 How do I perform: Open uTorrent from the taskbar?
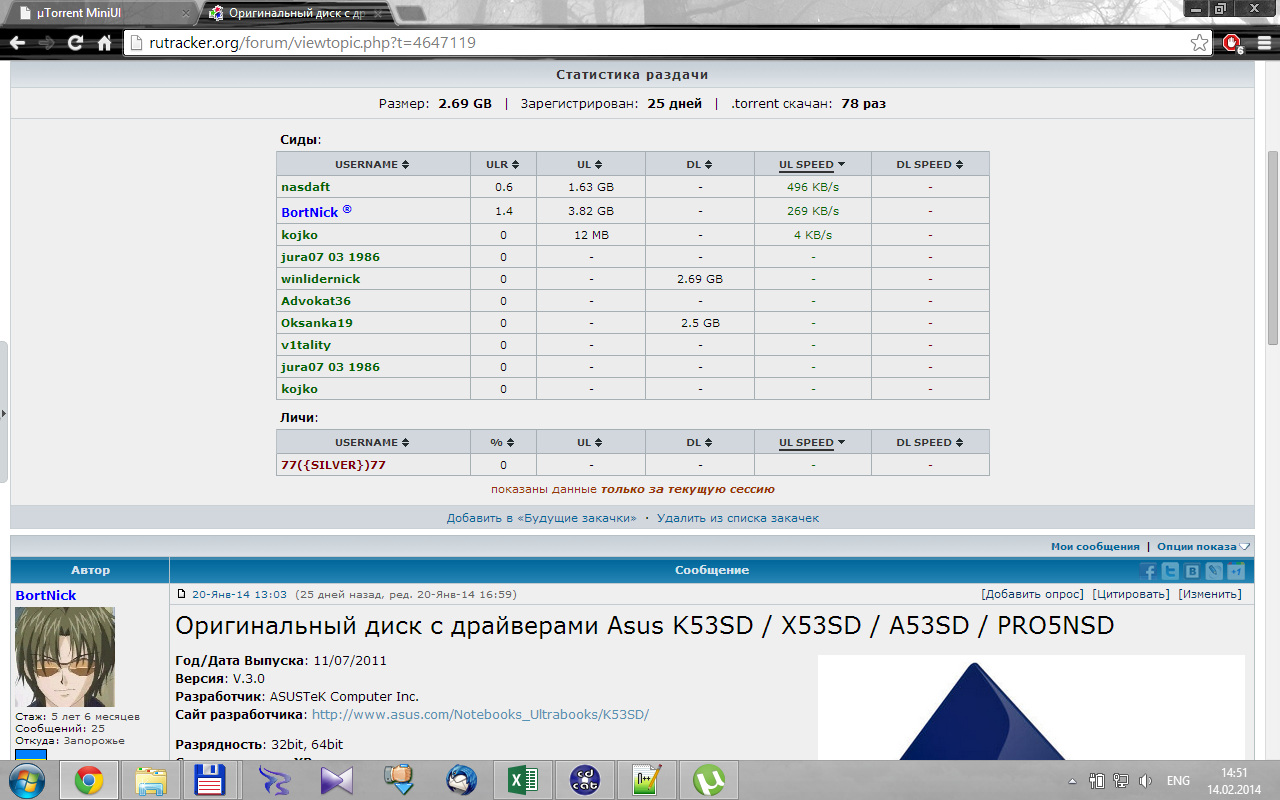point(710,780)
